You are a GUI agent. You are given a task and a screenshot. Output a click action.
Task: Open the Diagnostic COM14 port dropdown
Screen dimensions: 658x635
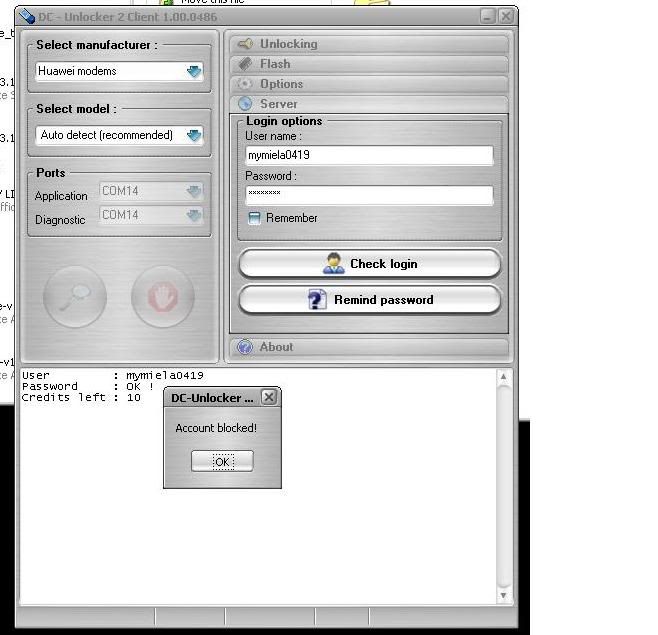click(x=193, y=215)
